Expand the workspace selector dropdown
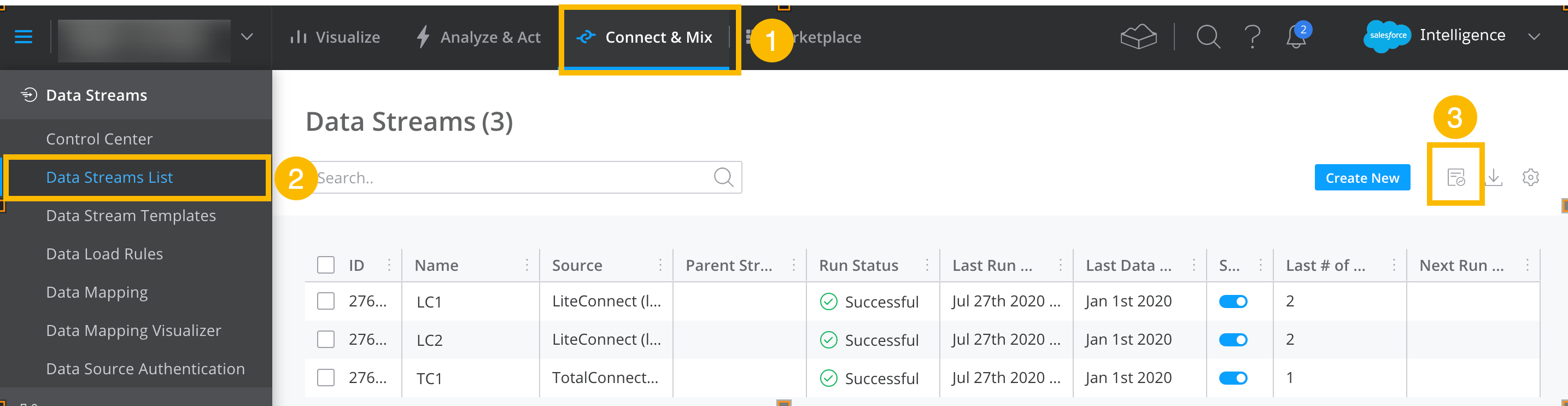 click(247, 37)
